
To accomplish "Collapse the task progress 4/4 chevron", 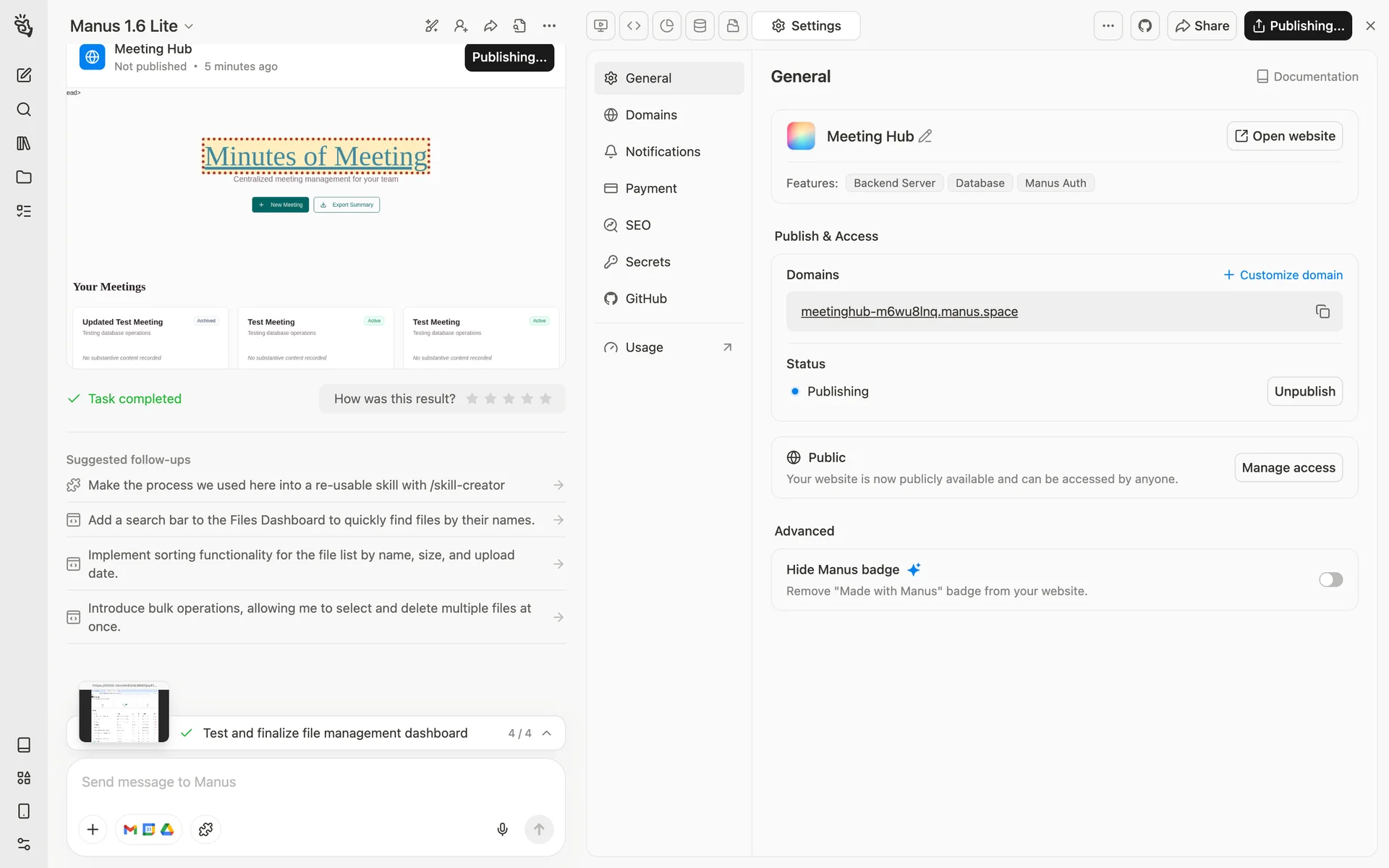I will click(x=547, y=733).
